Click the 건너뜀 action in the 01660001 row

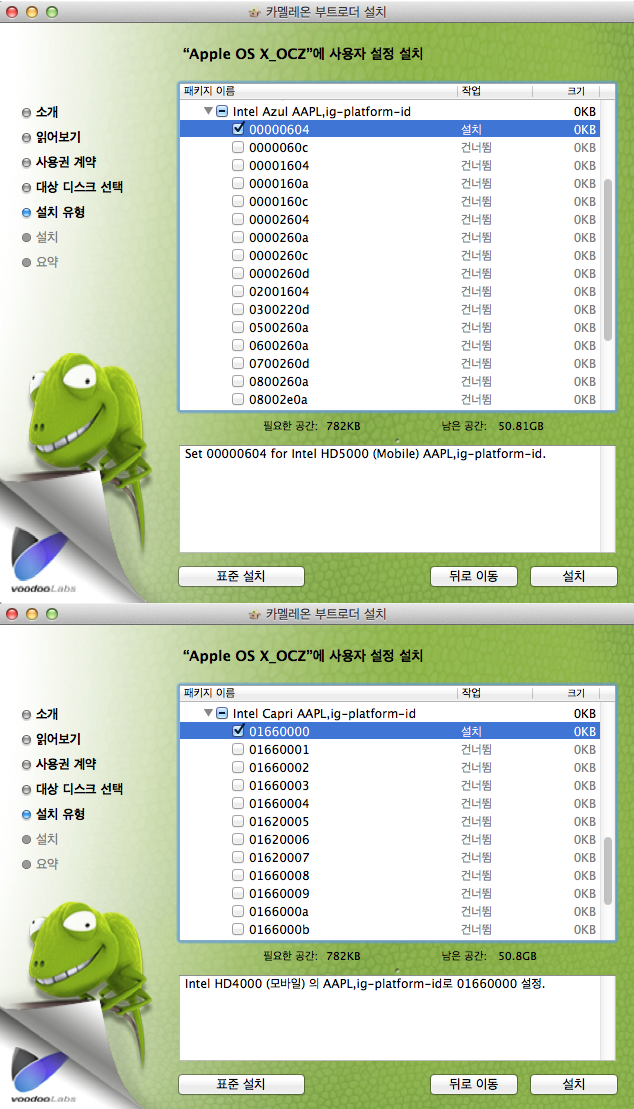[477, 750]
